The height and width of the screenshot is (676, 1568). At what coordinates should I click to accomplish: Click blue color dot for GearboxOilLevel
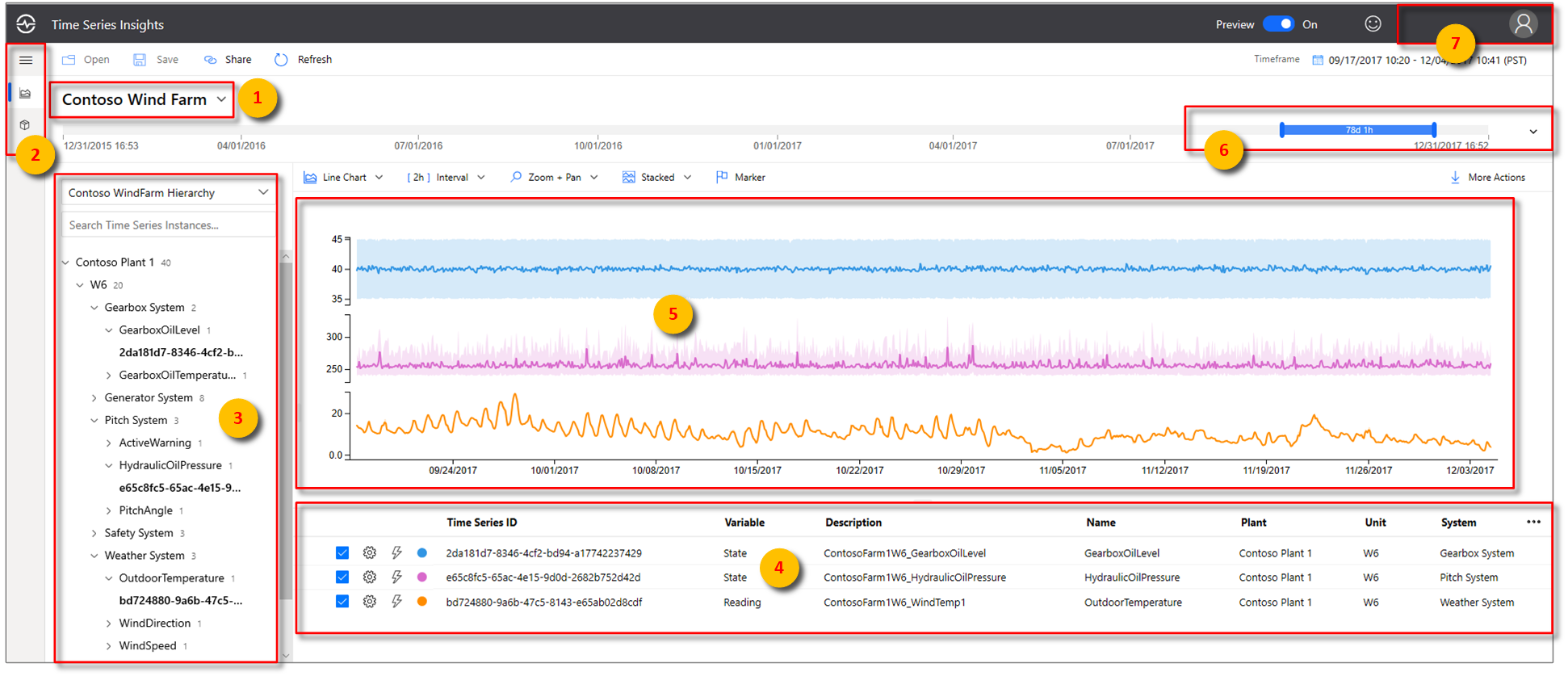pyautogui.click(x=421, y=553)
